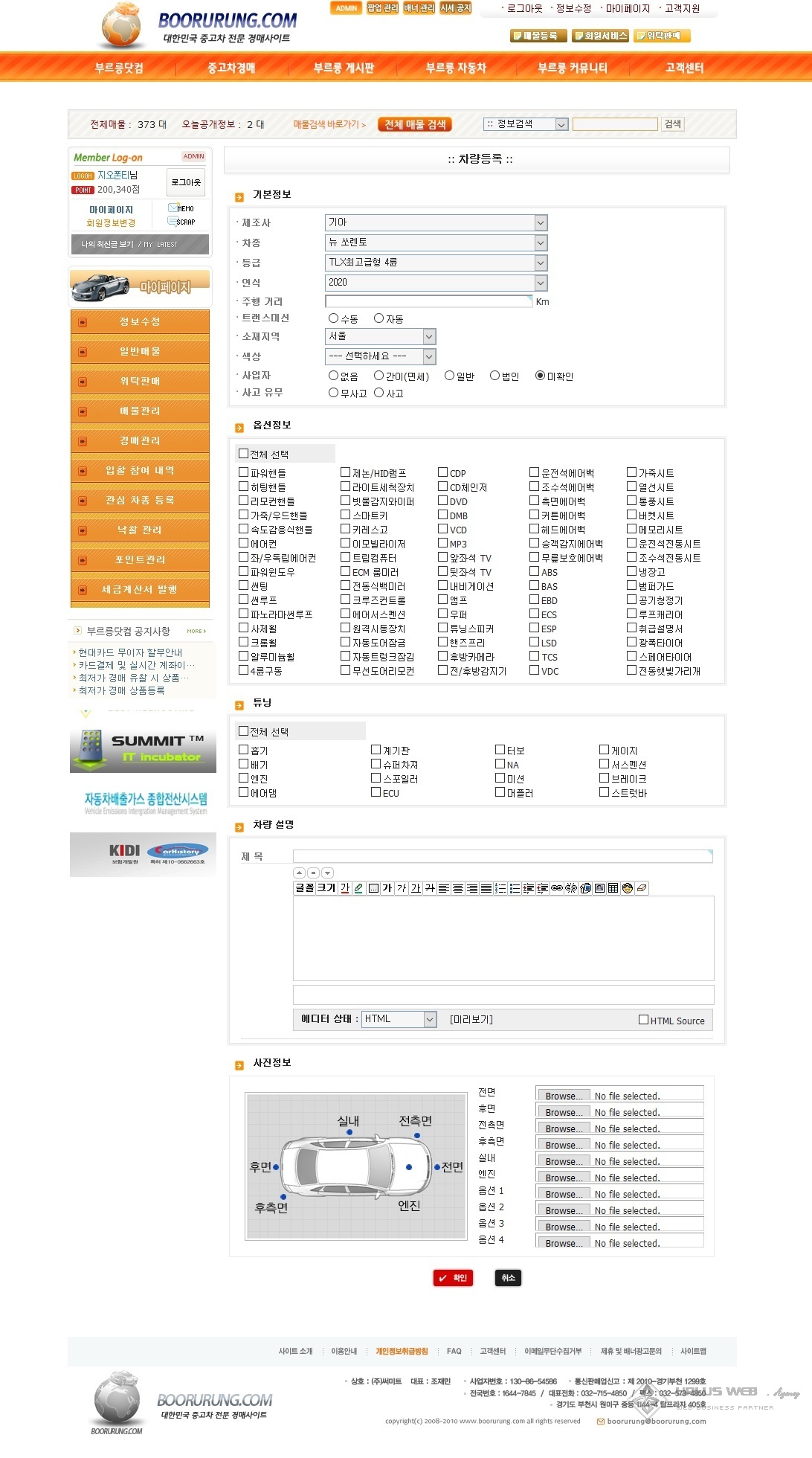Image resolution: width=812 pixels, height=1458 pixels.
Task: Select the 법인 business type radio
Action: click(494, 376)
